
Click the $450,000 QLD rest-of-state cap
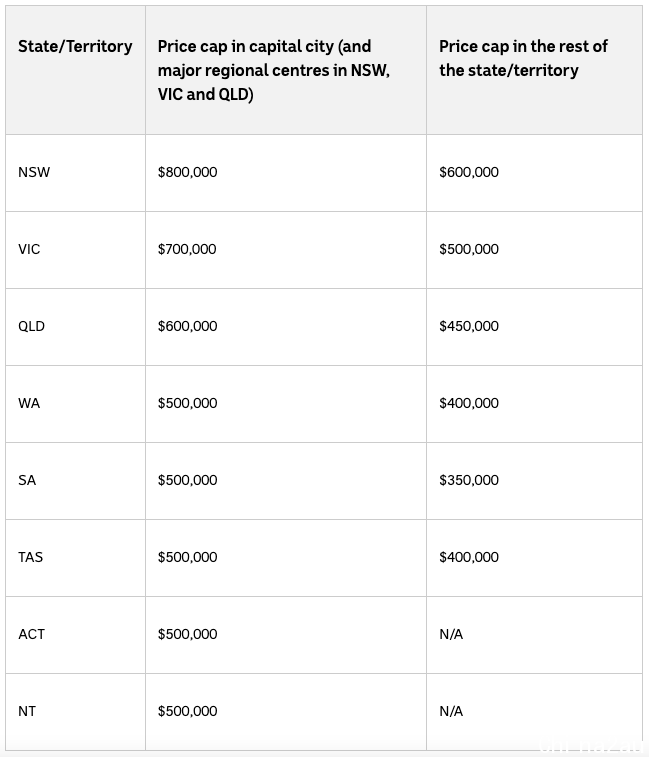click(469, 326)
